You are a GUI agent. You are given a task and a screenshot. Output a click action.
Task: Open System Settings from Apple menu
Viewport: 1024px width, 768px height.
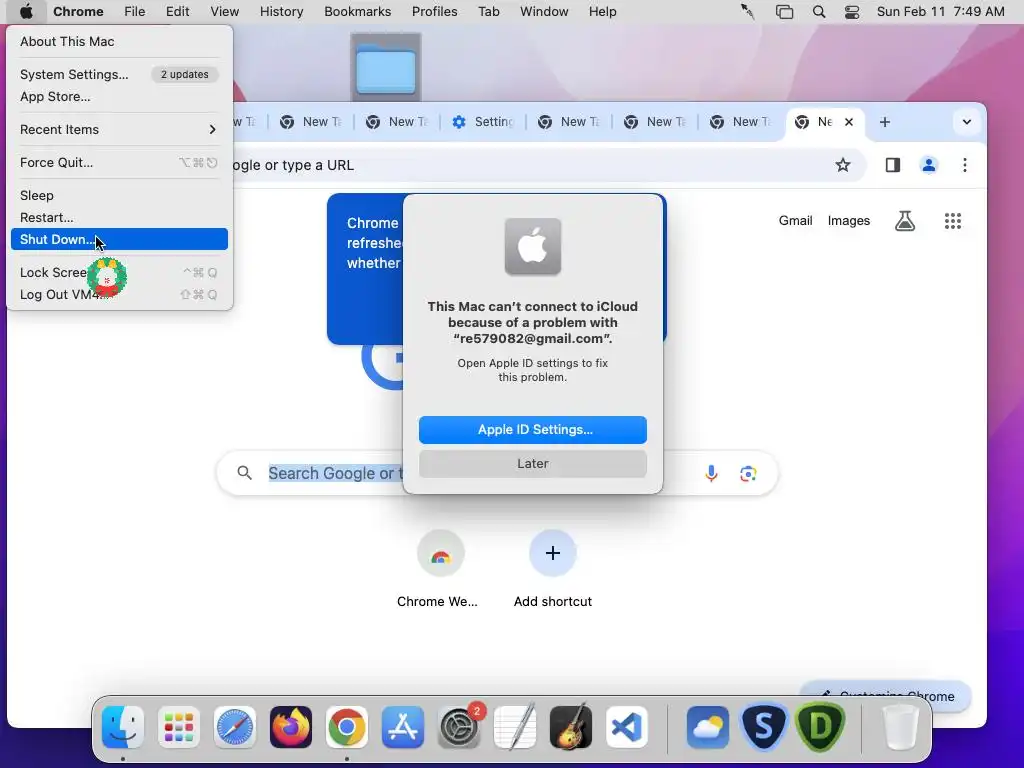tap(120, 74)
